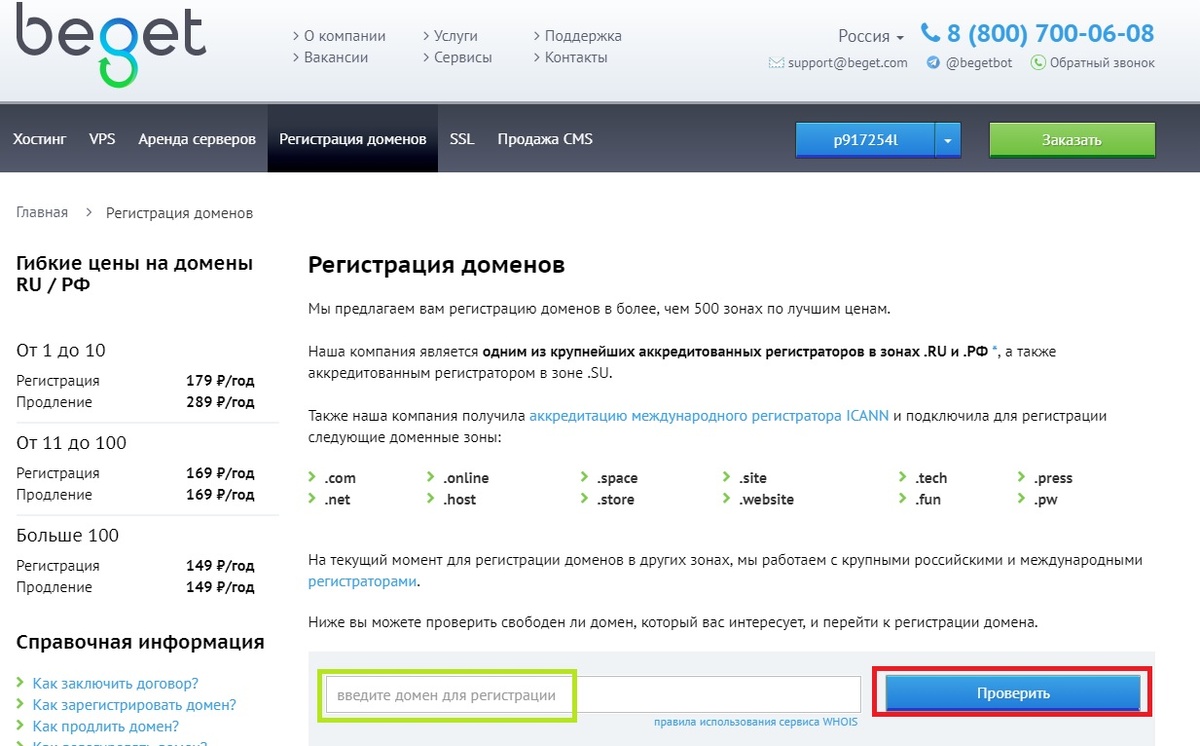
Task: Click the phone icon beside 8 (800) 700-06-08
Action: 931,33
